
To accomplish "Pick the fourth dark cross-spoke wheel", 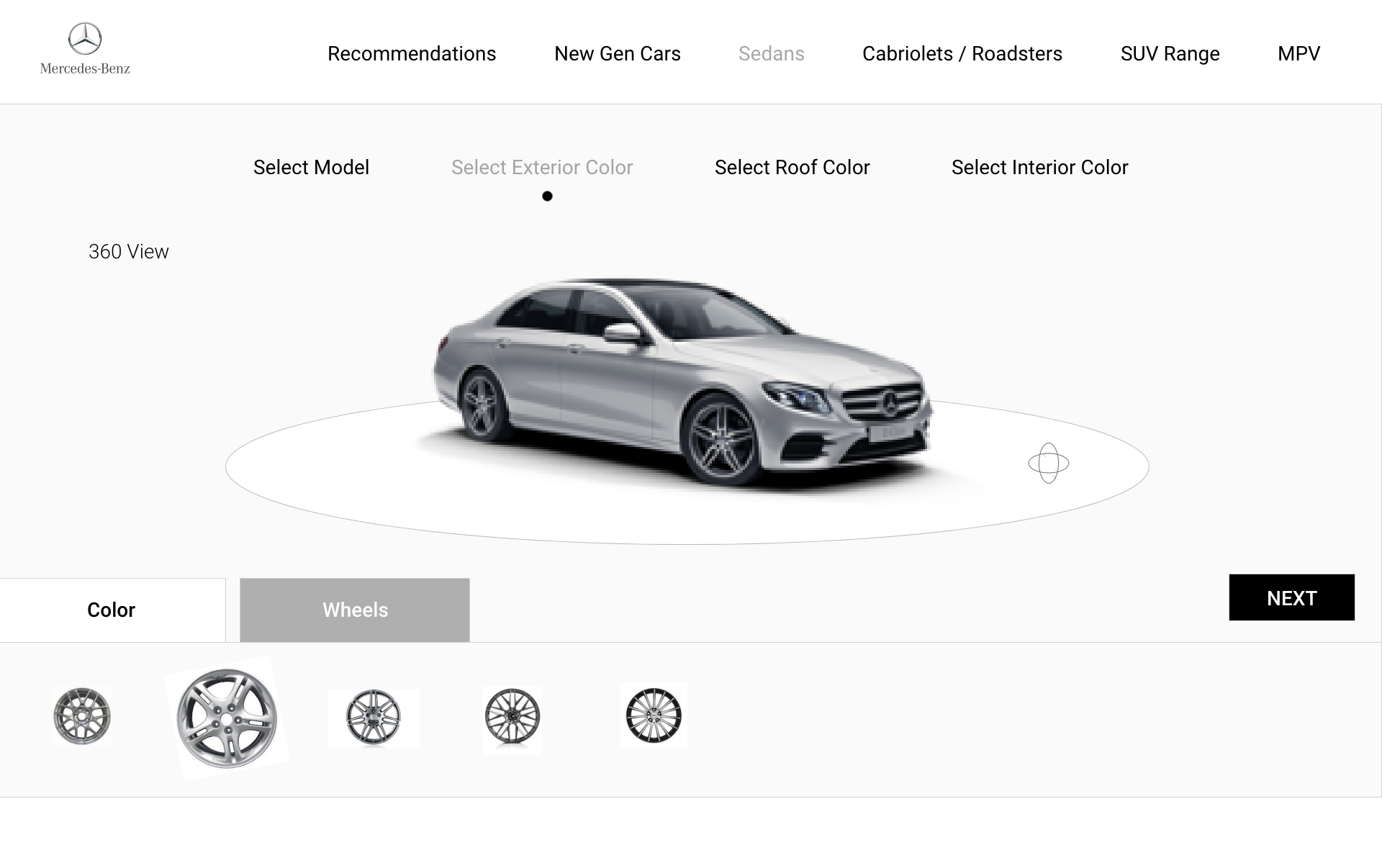I will pyautogui.click(x=512, y=717).
